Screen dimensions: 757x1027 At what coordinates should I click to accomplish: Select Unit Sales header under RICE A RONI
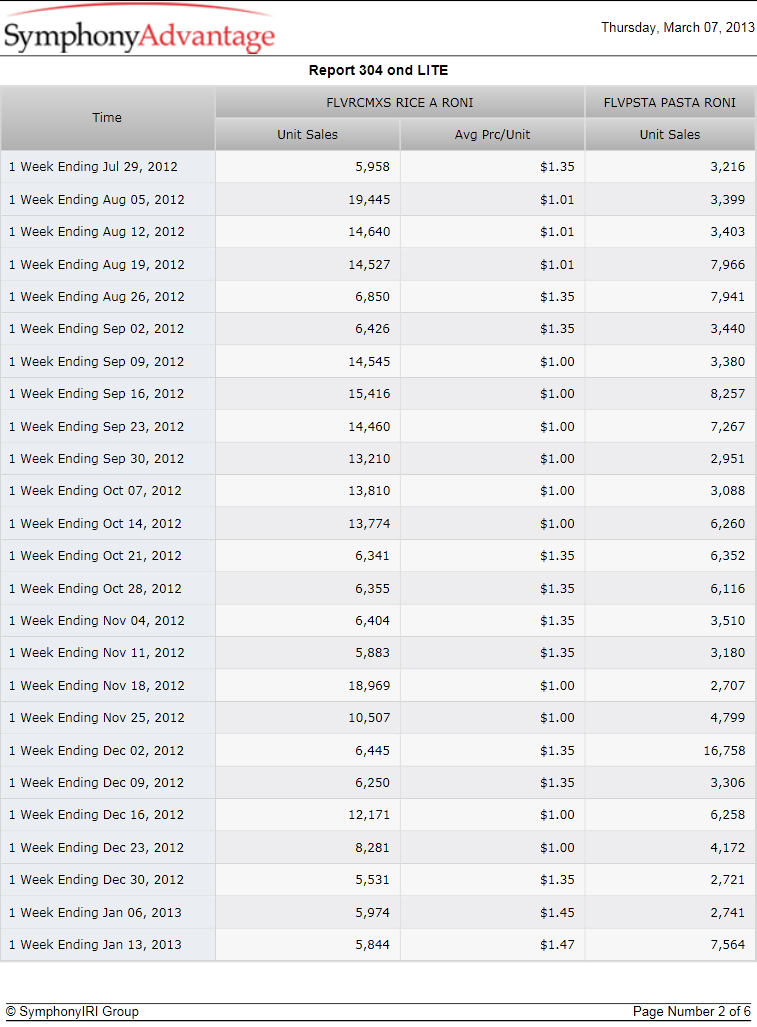tap(307, 134)
